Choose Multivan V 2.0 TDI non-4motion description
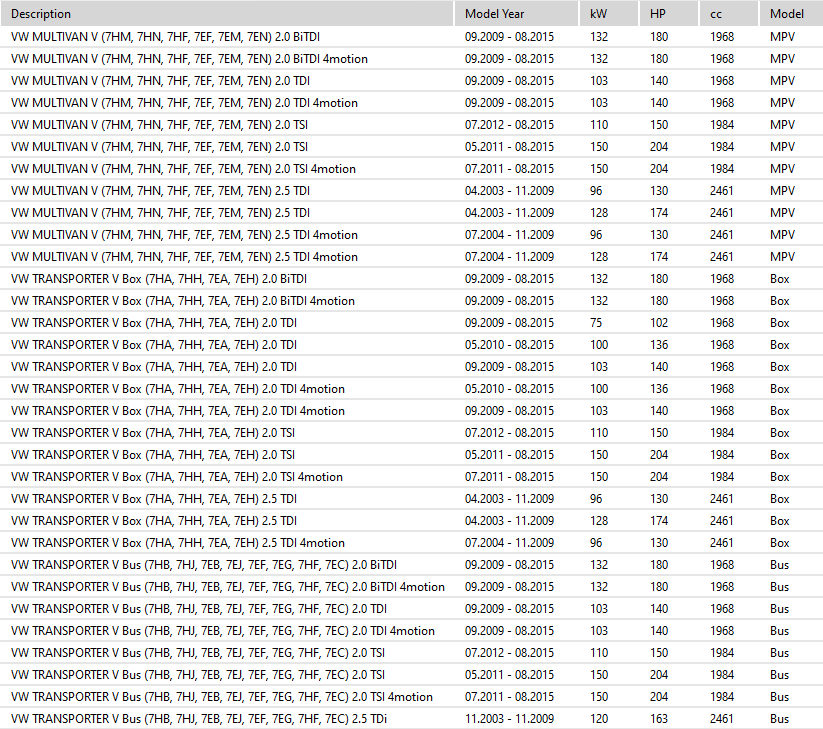 [x=160, y=81]
